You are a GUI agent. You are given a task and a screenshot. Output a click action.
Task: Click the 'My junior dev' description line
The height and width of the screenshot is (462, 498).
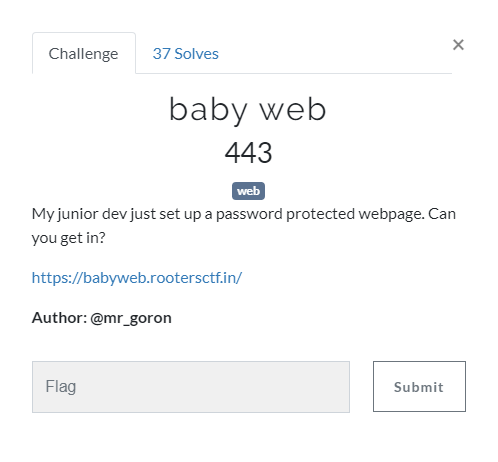pos(244,214)
